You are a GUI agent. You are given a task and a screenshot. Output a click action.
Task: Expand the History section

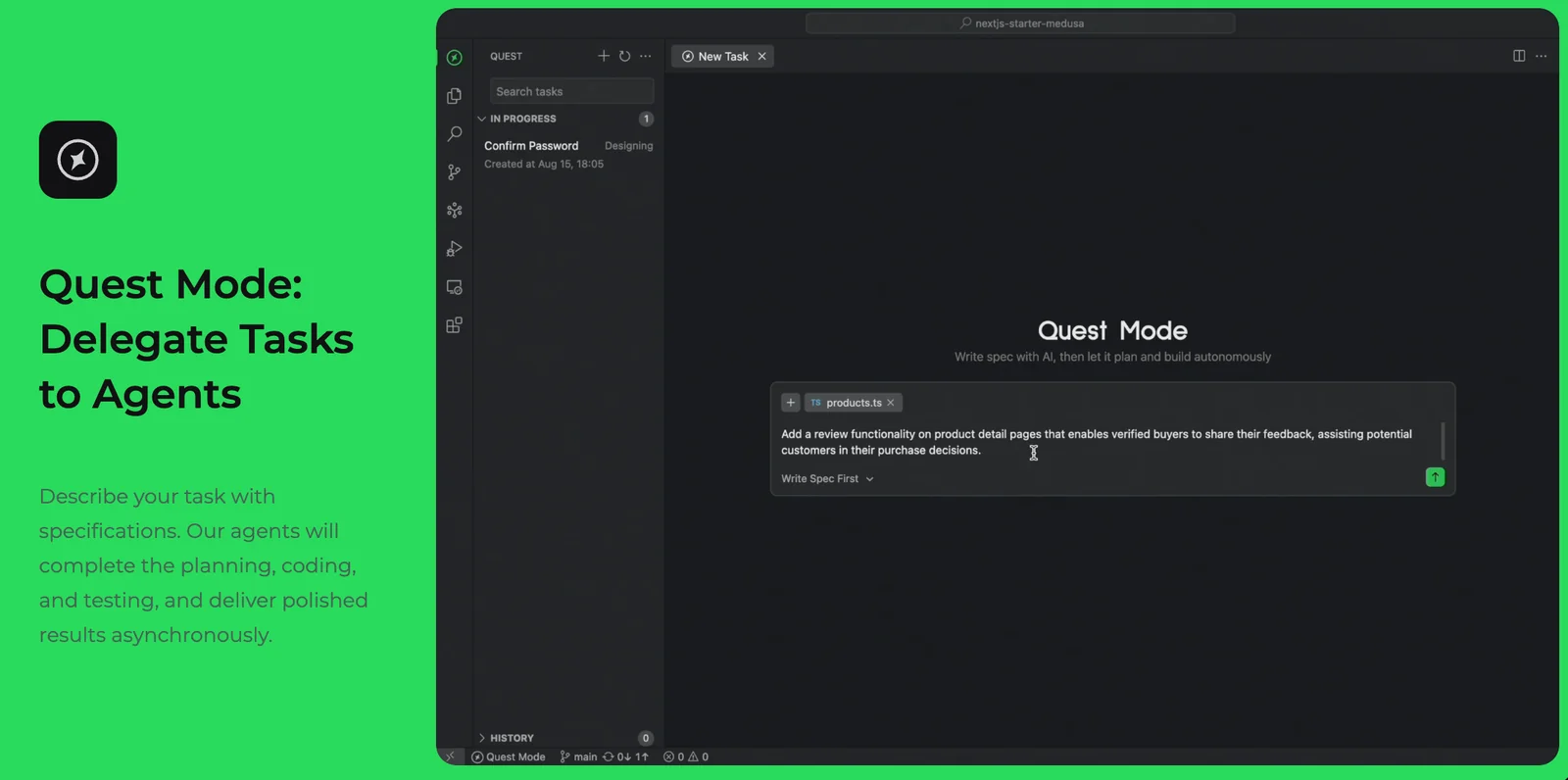[482, 738]
